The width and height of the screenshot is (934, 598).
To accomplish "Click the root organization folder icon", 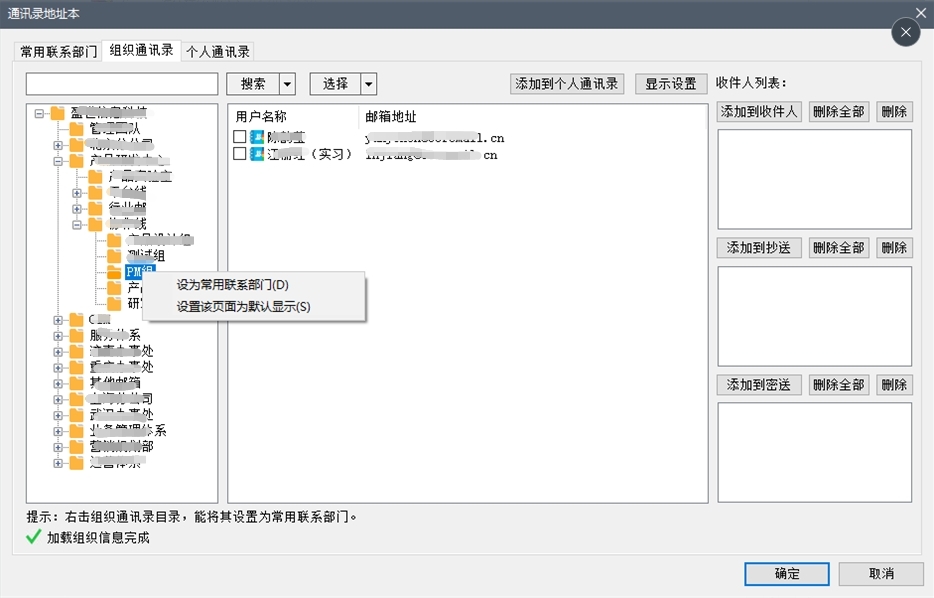I will point(57,114).
